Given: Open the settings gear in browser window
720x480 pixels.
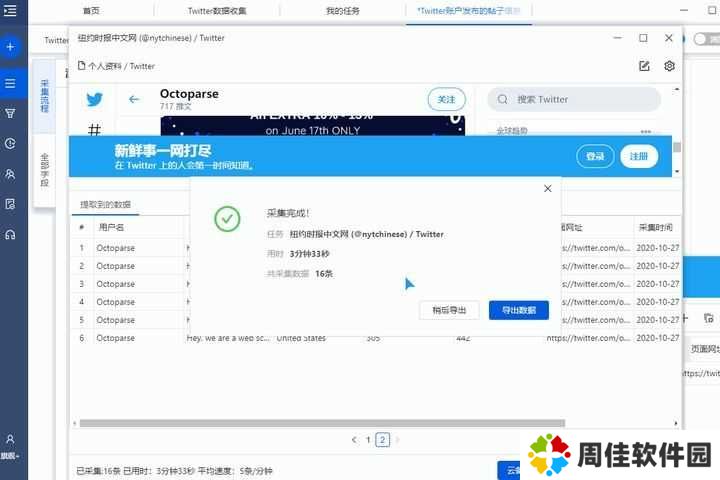Looking at the screenshot, I should (669, 66).
